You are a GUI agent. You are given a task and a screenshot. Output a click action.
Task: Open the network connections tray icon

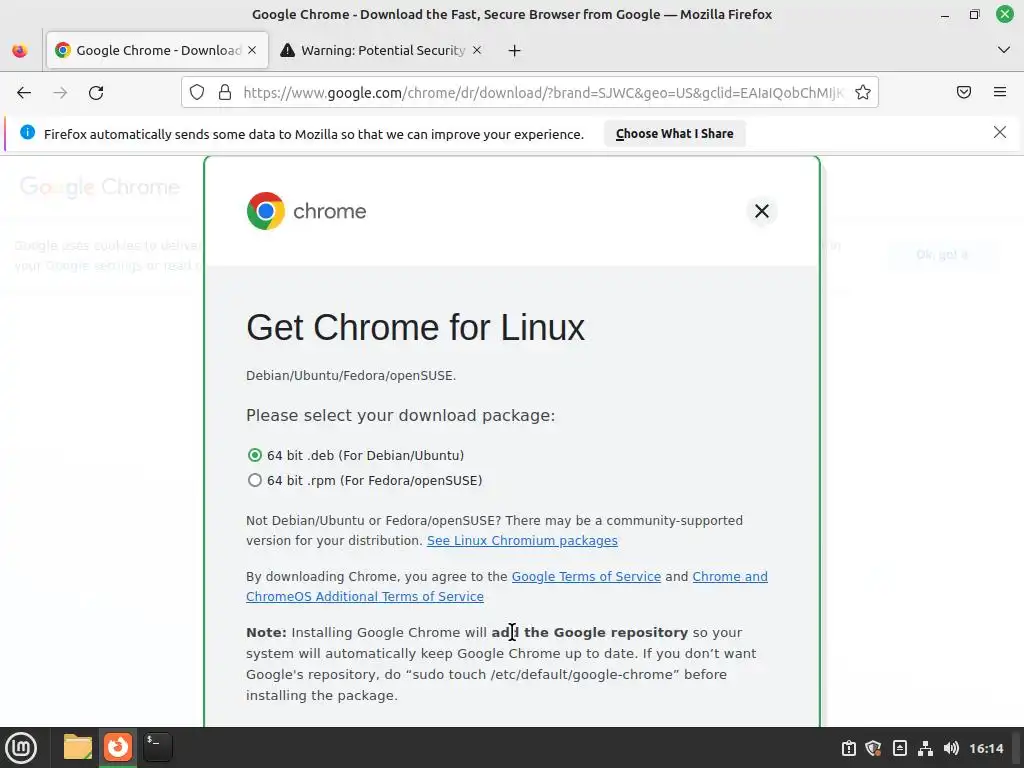(x=925, y=748)
